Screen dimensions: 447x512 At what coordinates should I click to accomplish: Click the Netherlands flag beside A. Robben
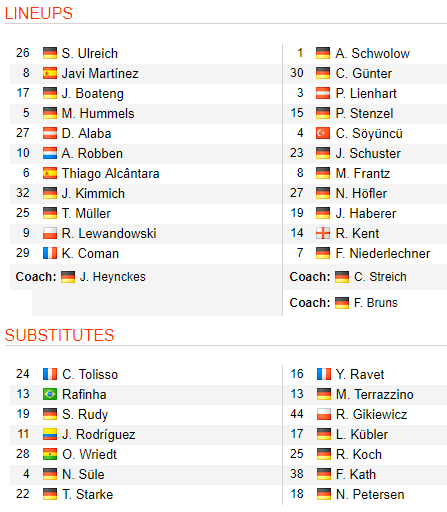coord(50,153)
